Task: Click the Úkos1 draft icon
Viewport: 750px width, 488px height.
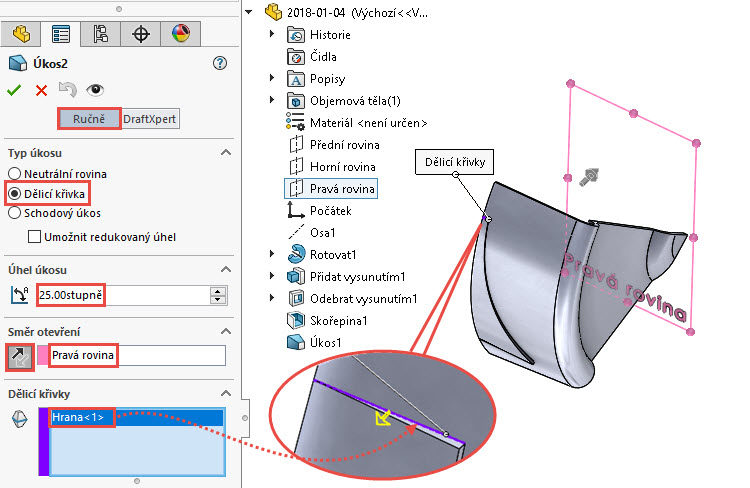Action: click(x=296, y=342)
